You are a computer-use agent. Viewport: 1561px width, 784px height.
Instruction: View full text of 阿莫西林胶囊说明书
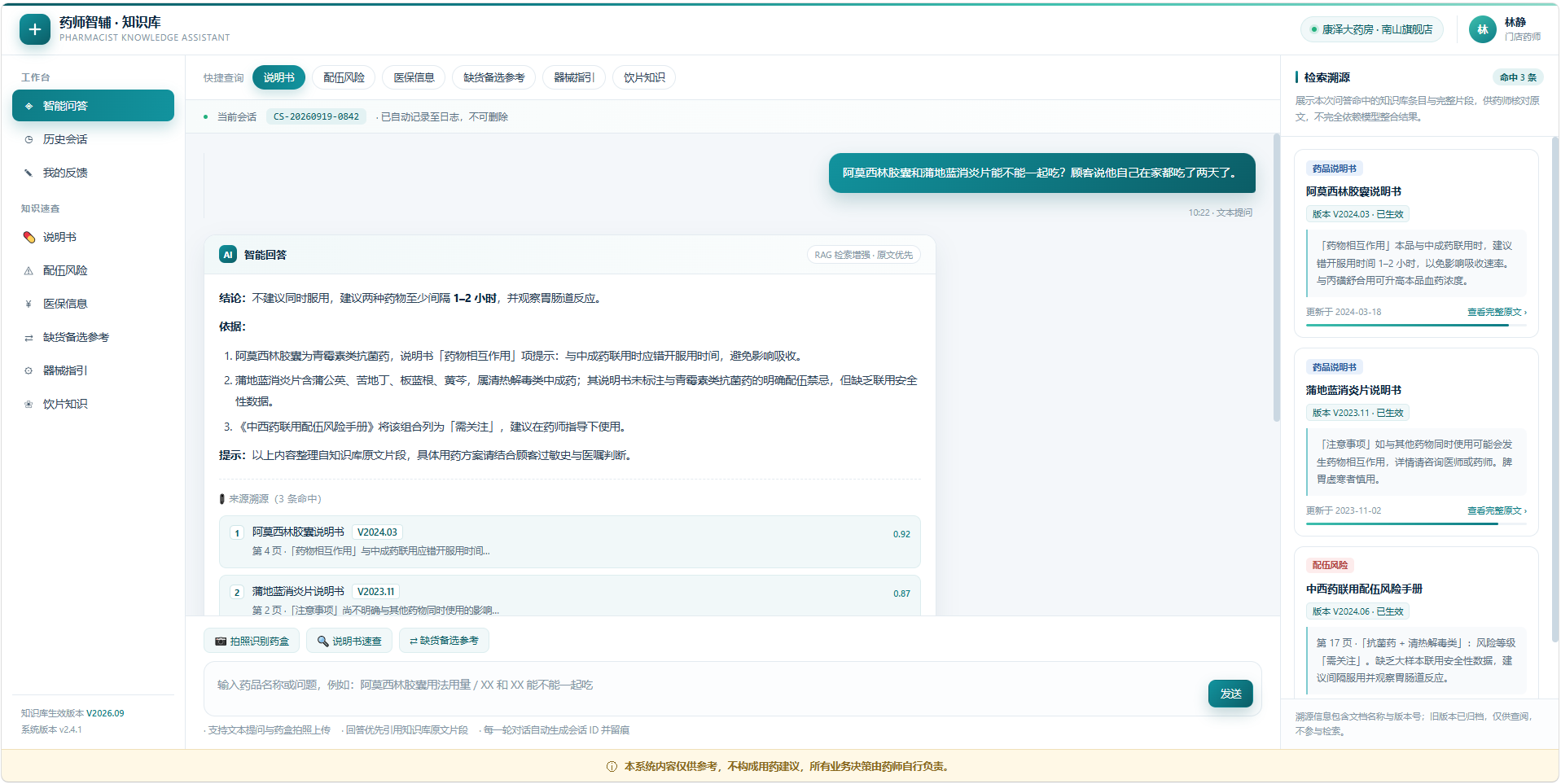1497,312
